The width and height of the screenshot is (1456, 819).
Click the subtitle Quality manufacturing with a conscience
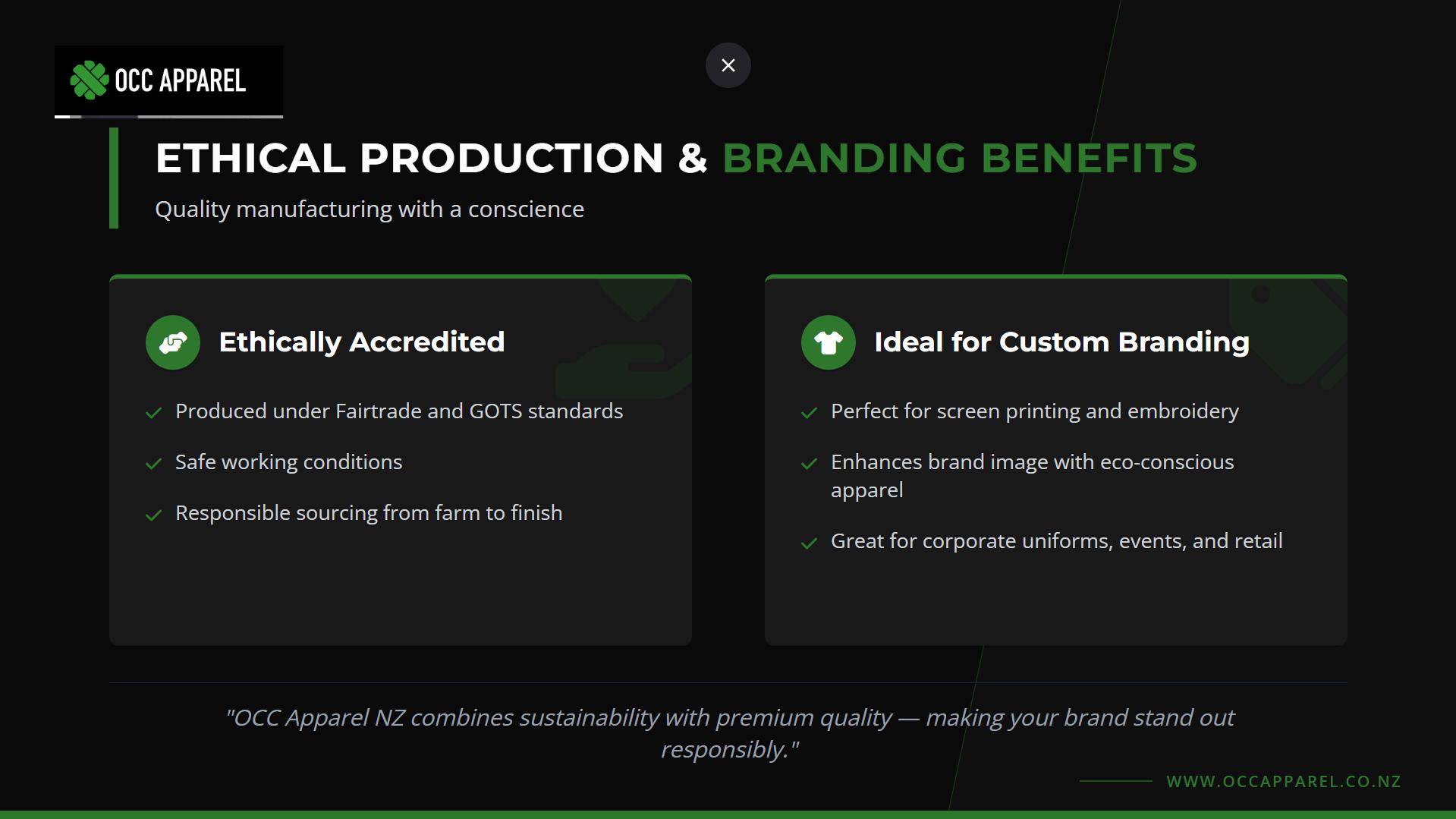[x=370, y=209]
